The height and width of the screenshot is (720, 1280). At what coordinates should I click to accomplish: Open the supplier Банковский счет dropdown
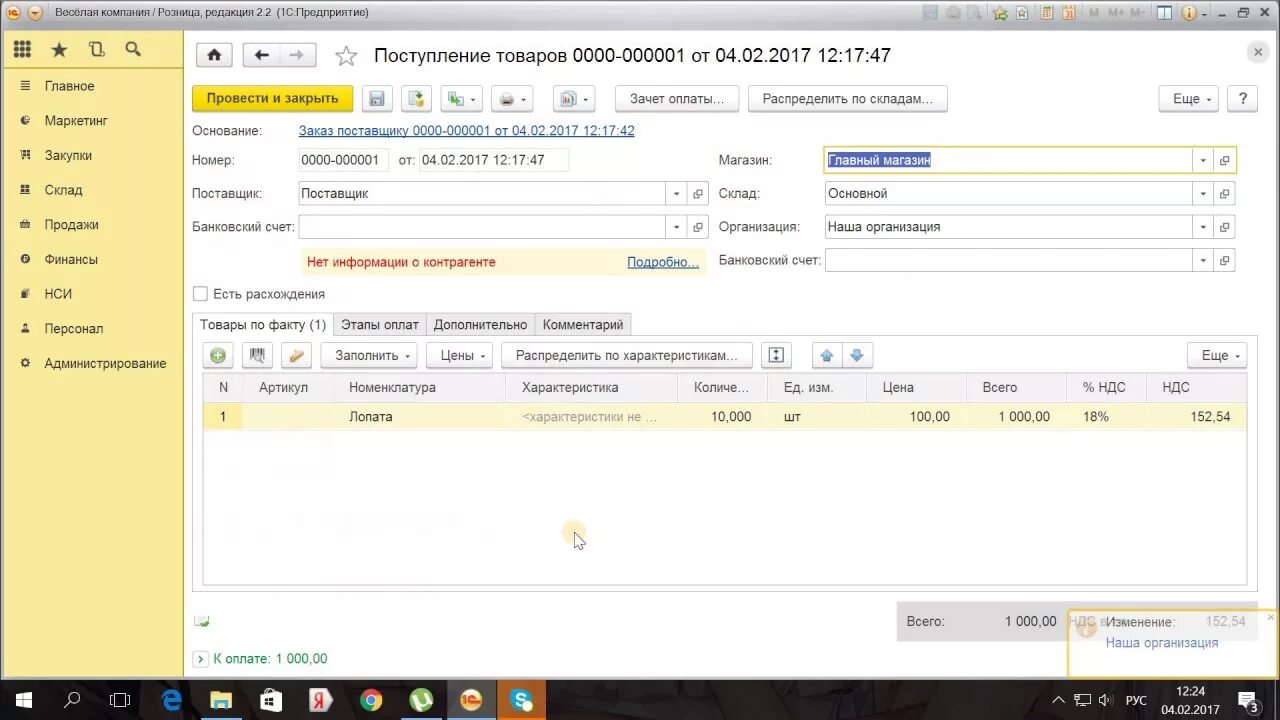pos(677,227)
